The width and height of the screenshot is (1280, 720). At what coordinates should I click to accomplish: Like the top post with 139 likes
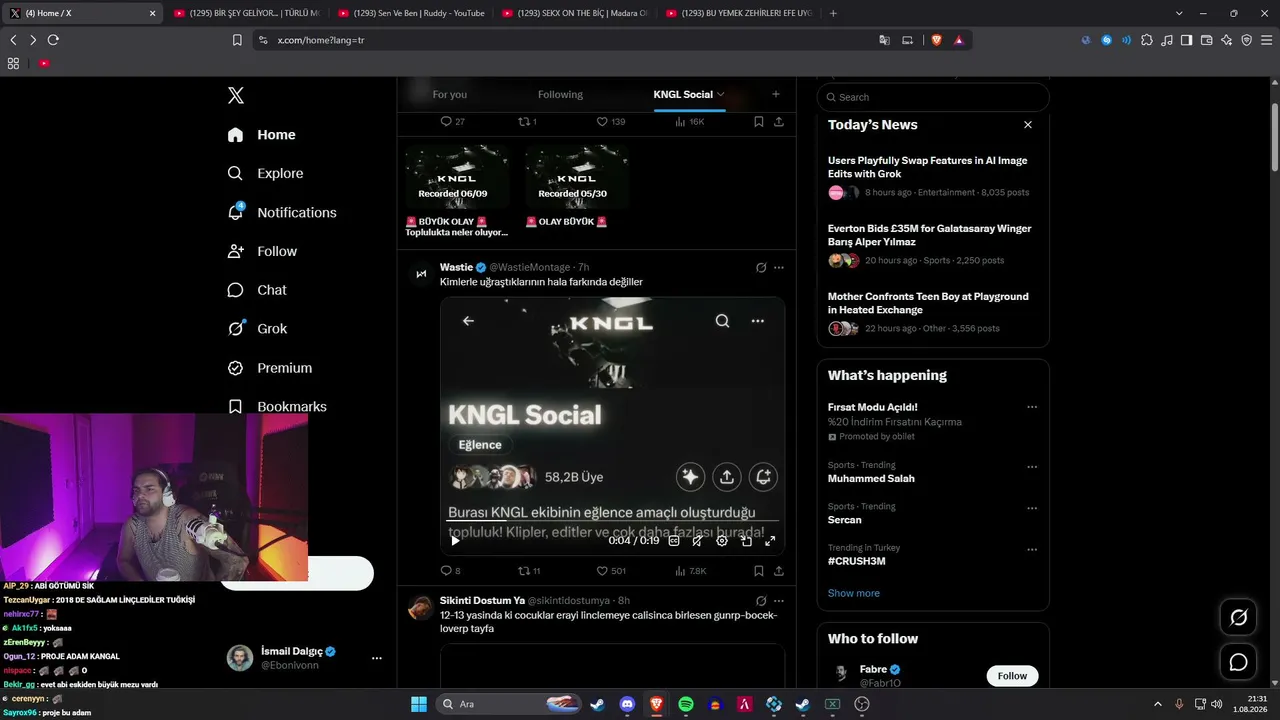(x=610, y=121)
